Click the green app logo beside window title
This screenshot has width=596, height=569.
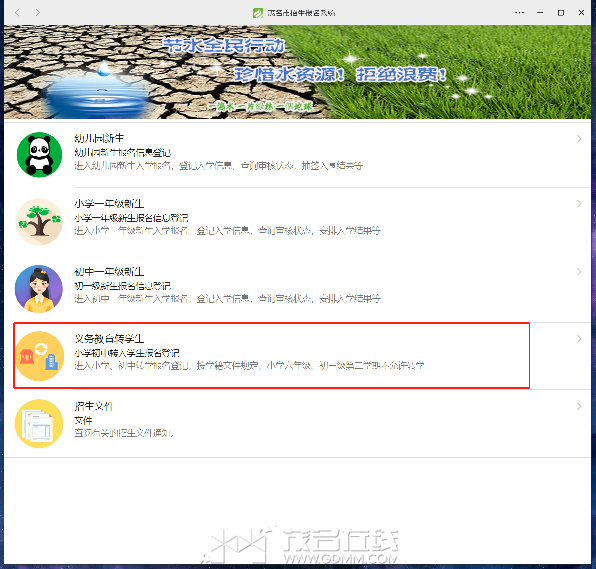click(x=258, y=13)
